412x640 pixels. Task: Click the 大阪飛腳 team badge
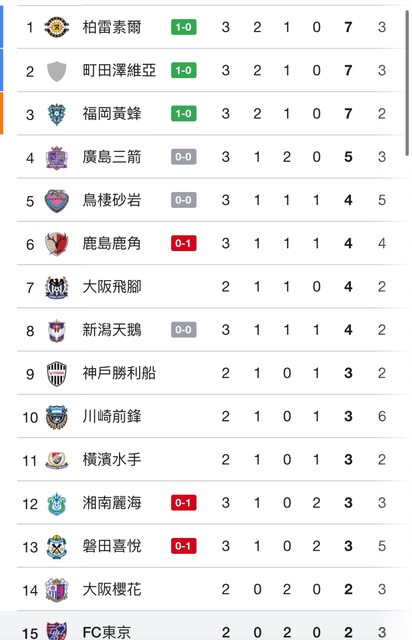point(56,287)
